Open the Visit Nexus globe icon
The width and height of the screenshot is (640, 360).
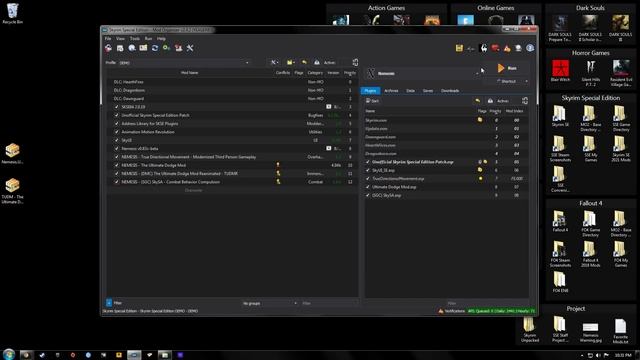[x=132, y=48]
